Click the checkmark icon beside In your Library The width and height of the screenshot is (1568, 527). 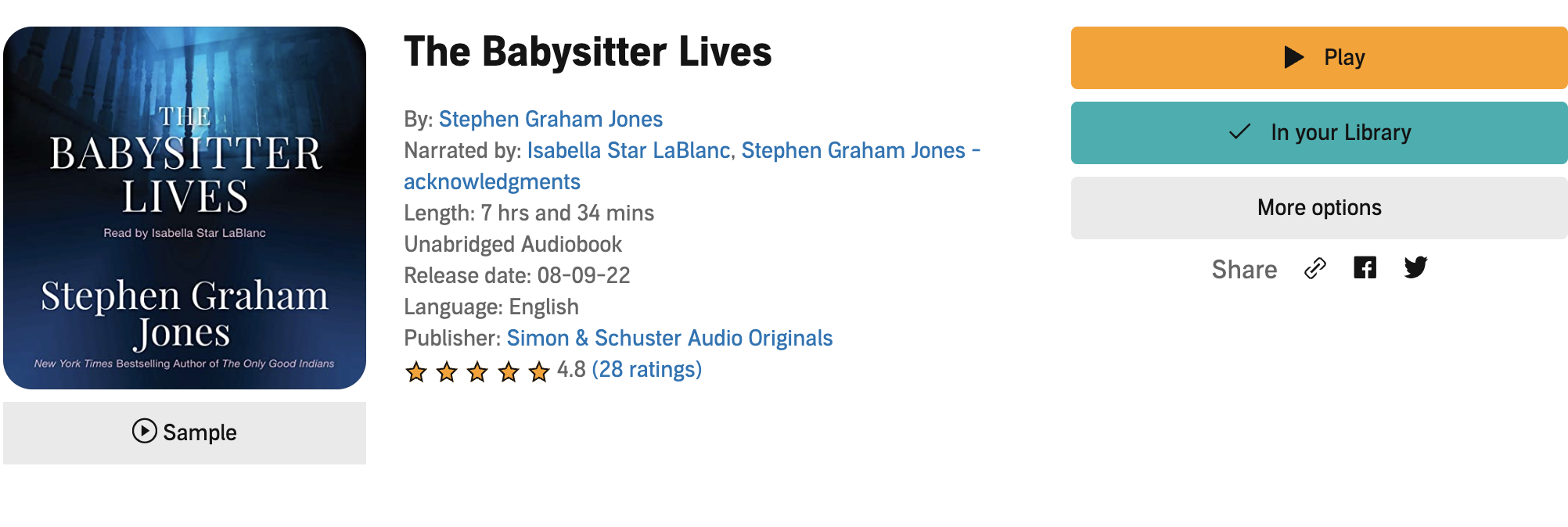(1239, 132)
